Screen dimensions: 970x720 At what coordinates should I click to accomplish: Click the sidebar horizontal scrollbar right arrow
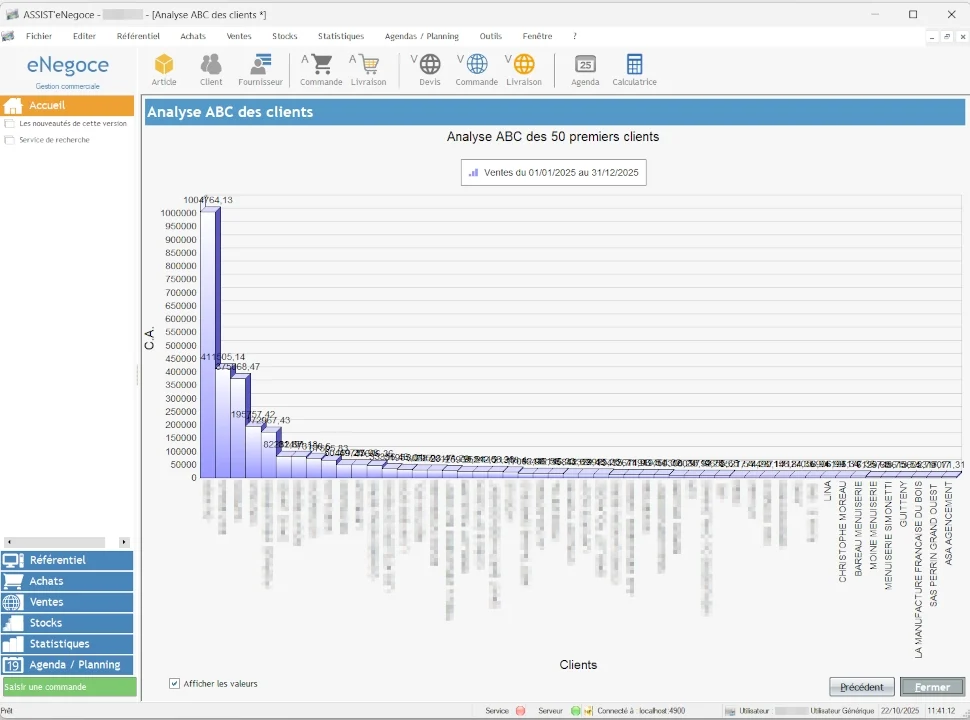(x=124, y=542)
